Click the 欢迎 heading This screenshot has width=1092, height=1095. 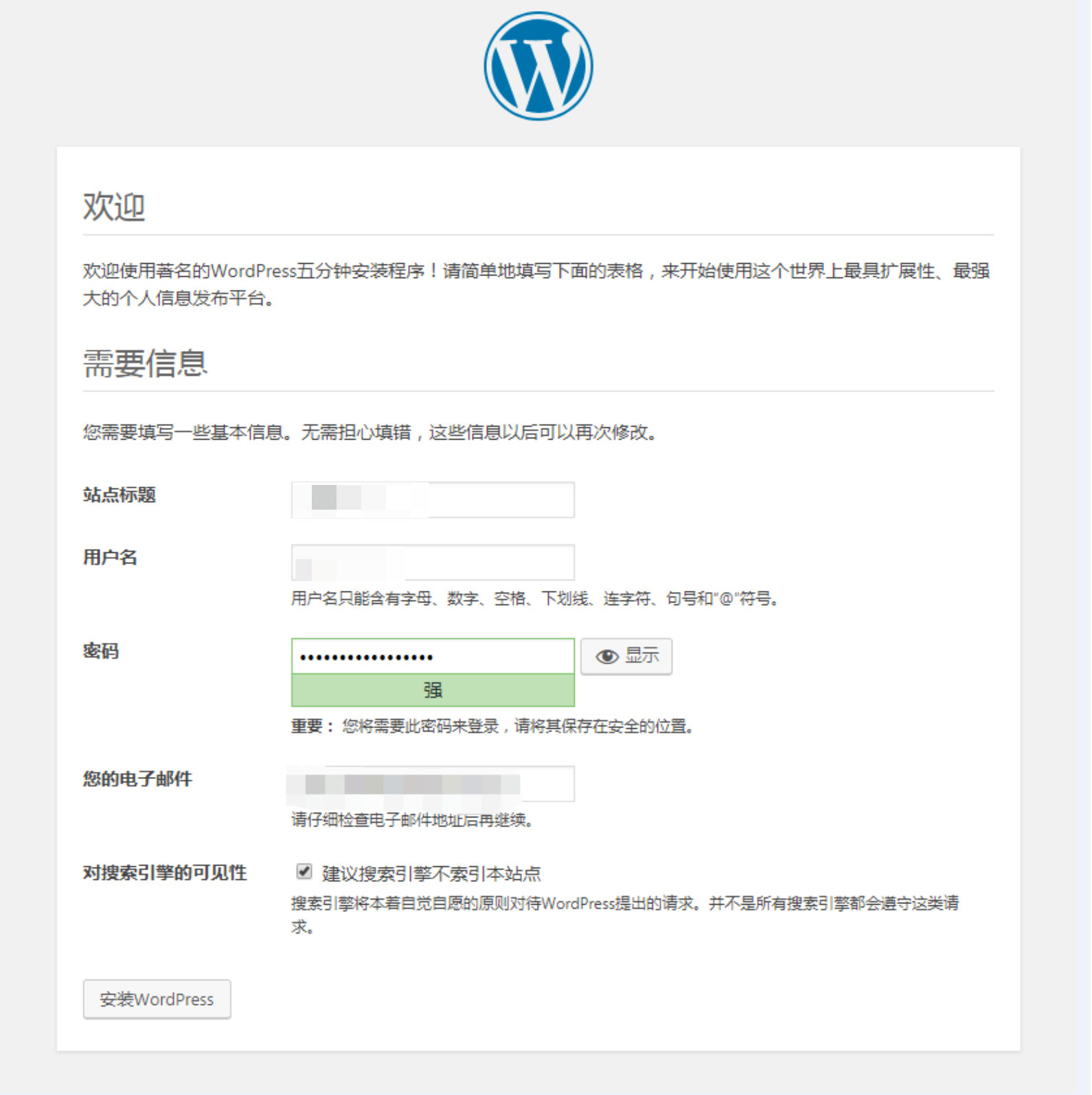tap(114, 206)
